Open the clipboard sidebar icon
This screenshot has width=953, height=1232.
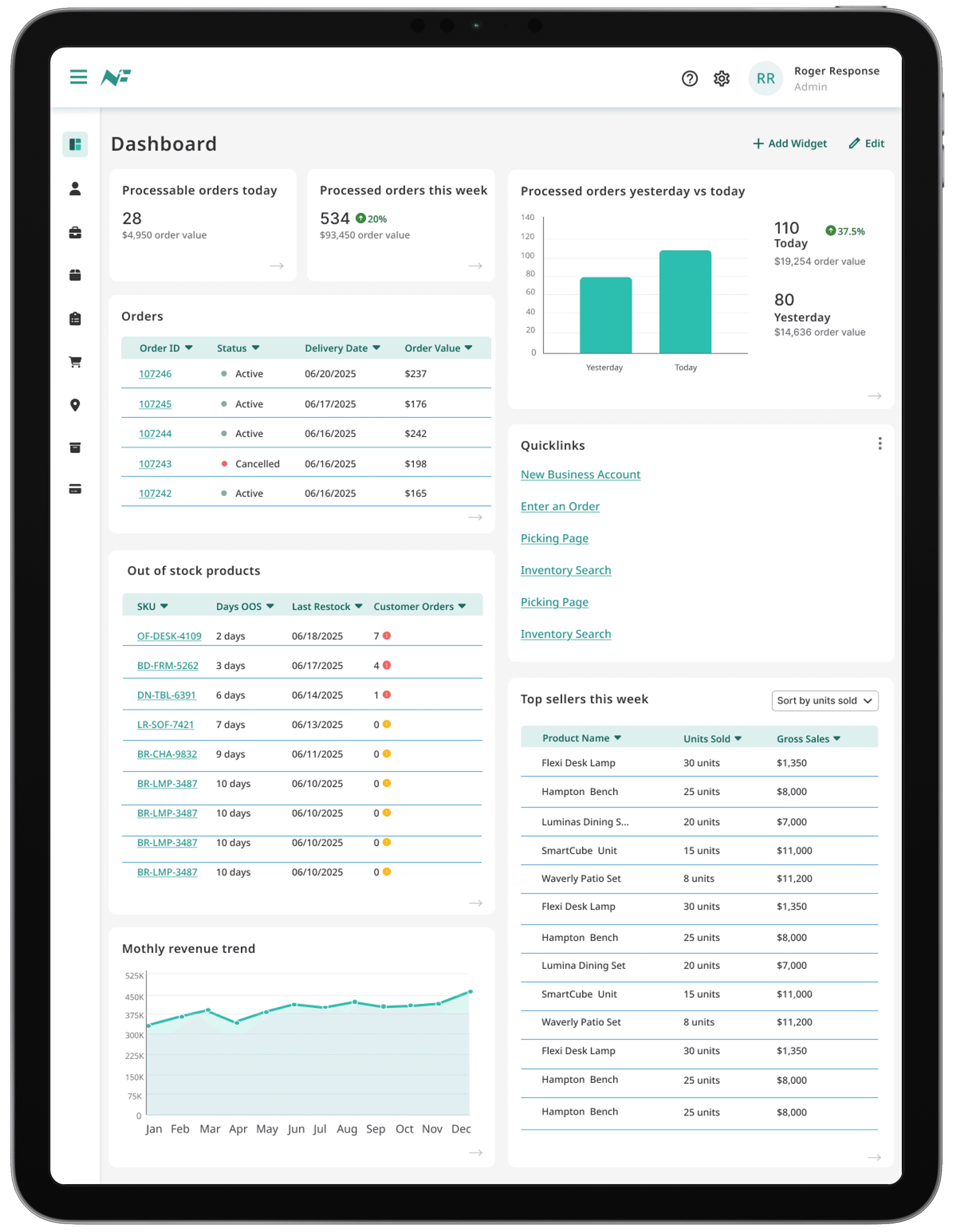[x=75, y=319]
